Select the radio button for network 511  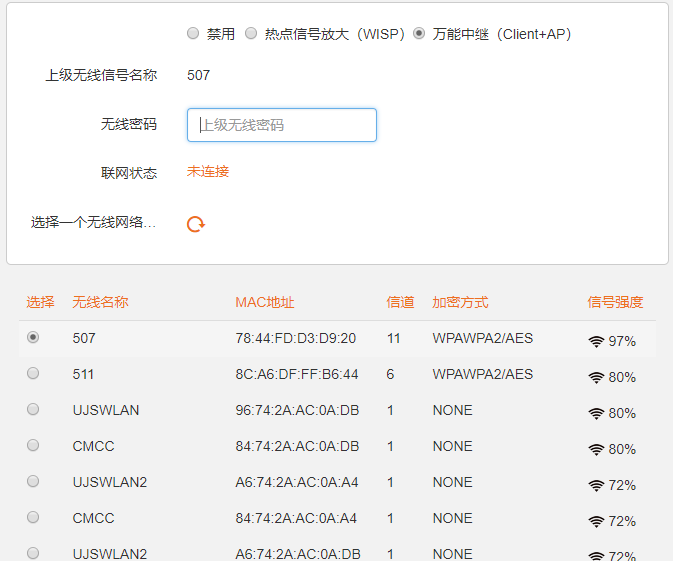pos(33,374)
